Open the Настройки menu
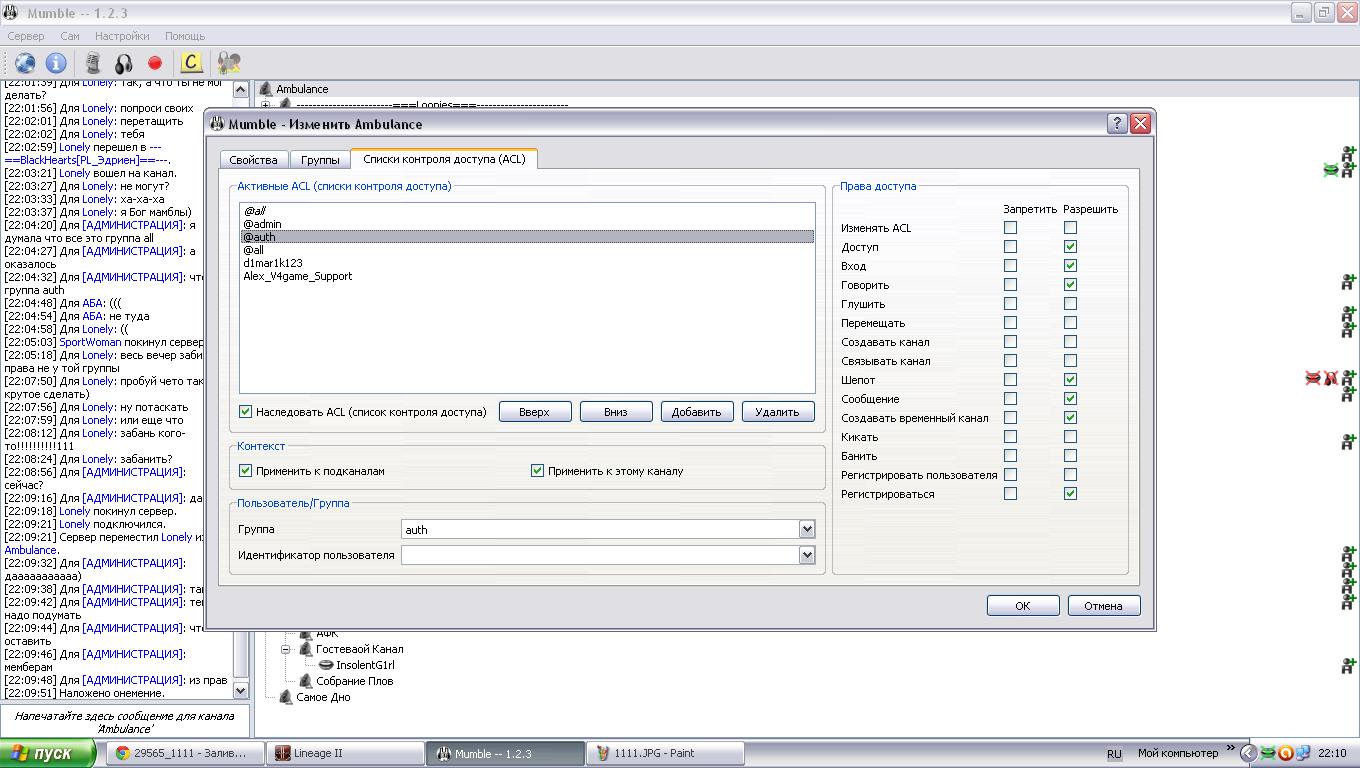1360x768 pixels. (x=122, y=36)
